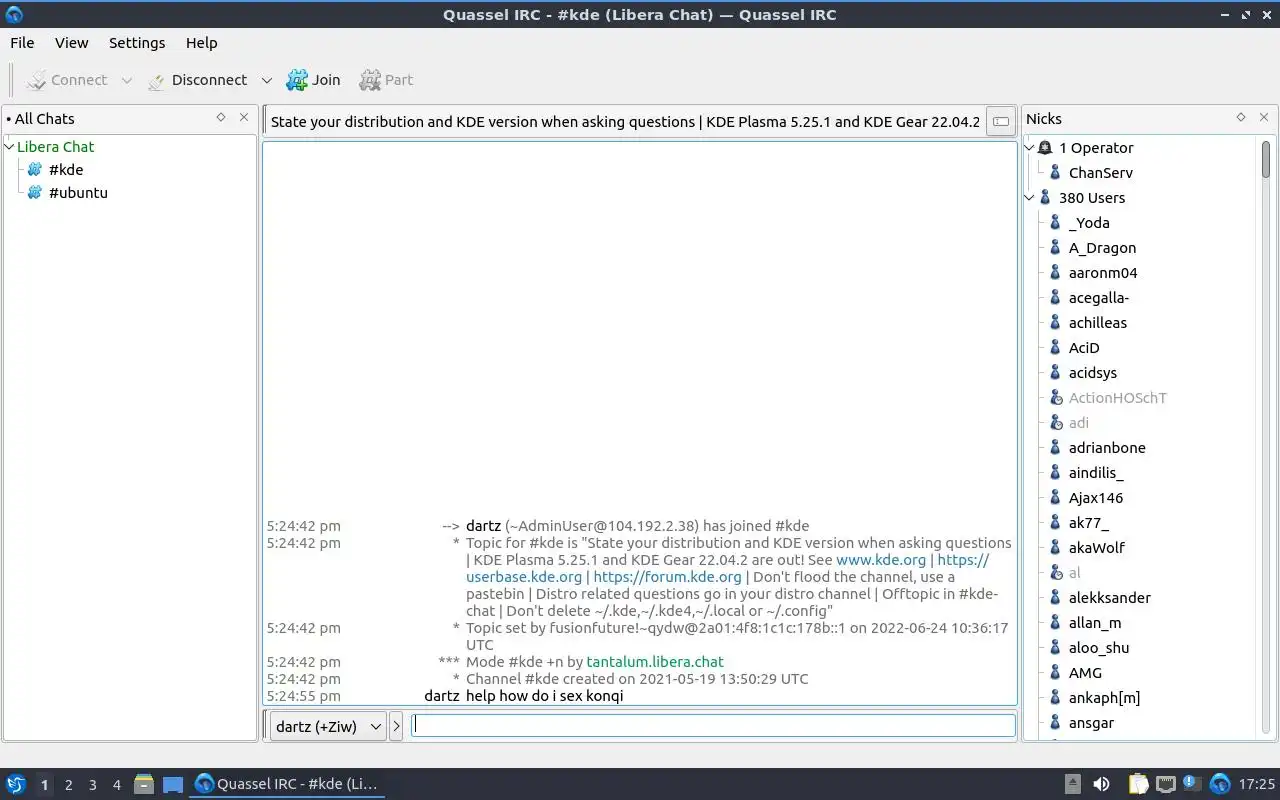The width and height of the screenshot is (1280, 800).
Task: Click the tantalum.libera.chat server link
Action: point(655,662)
